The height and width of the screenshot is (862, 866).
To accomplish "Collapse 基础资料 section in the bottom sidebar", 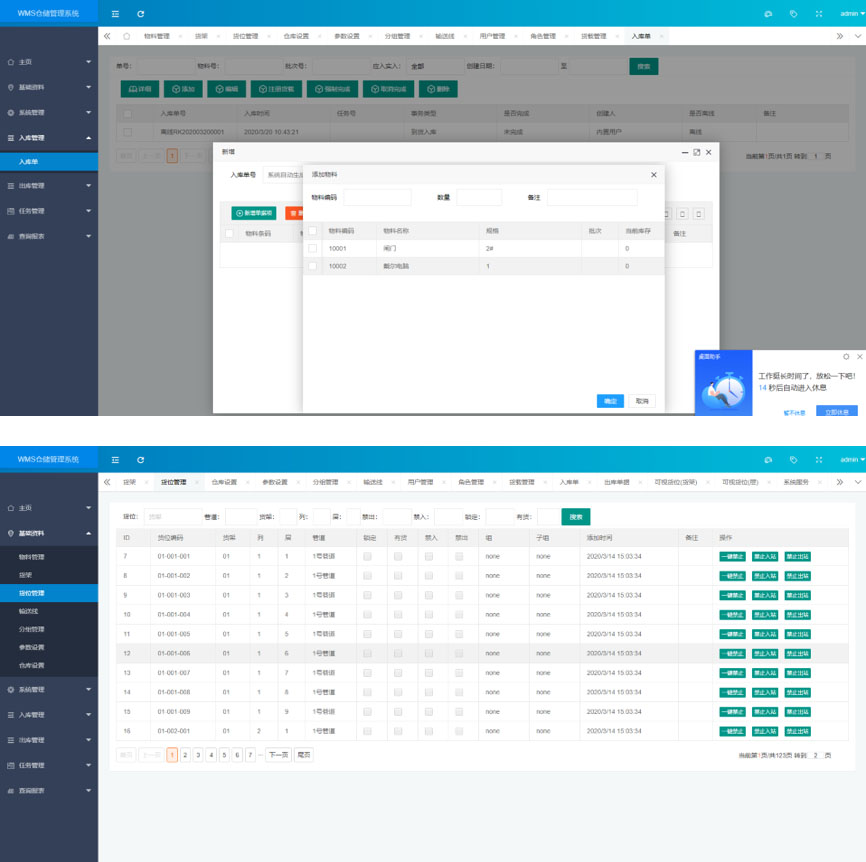I will (x=49, y=533).
